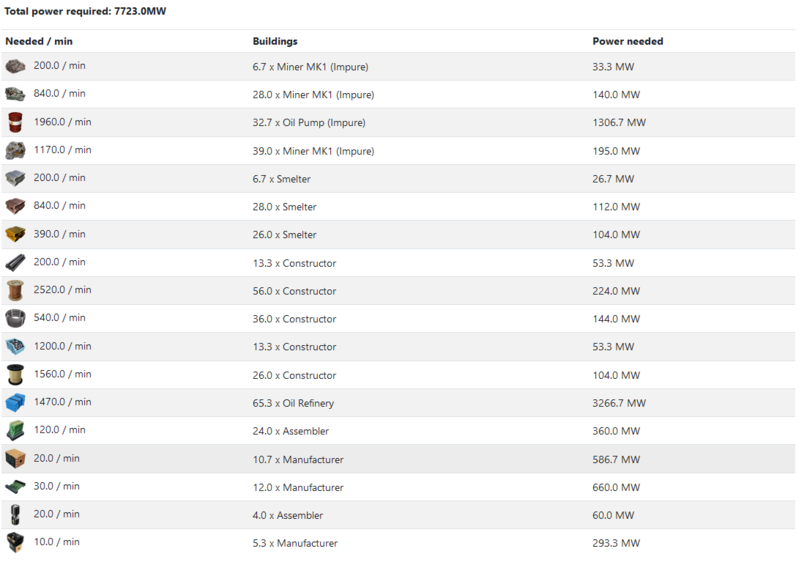Click the Total power required heading

[85, 11]
